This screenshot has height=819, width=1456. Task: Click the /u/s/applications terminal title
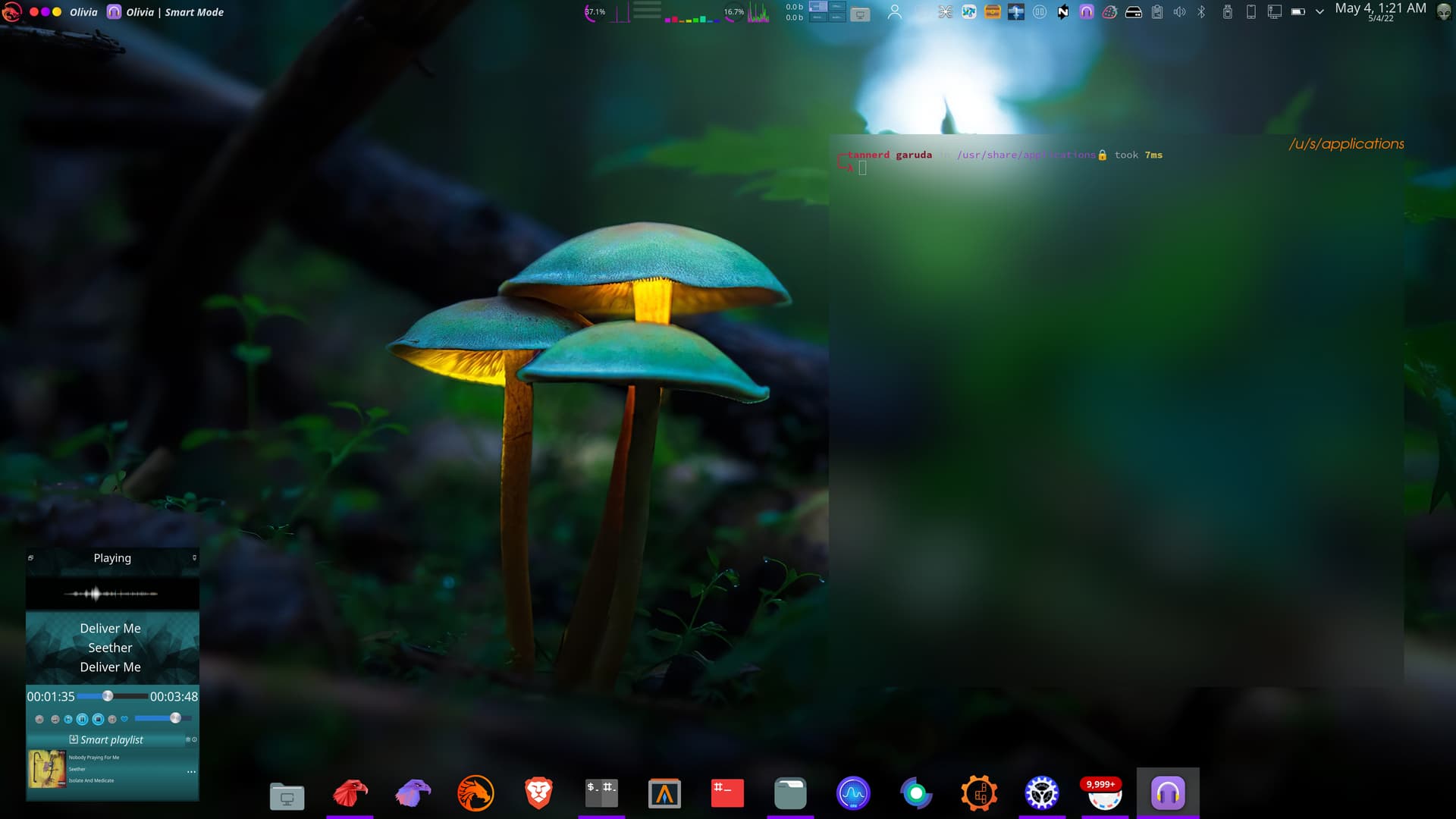1346,144
